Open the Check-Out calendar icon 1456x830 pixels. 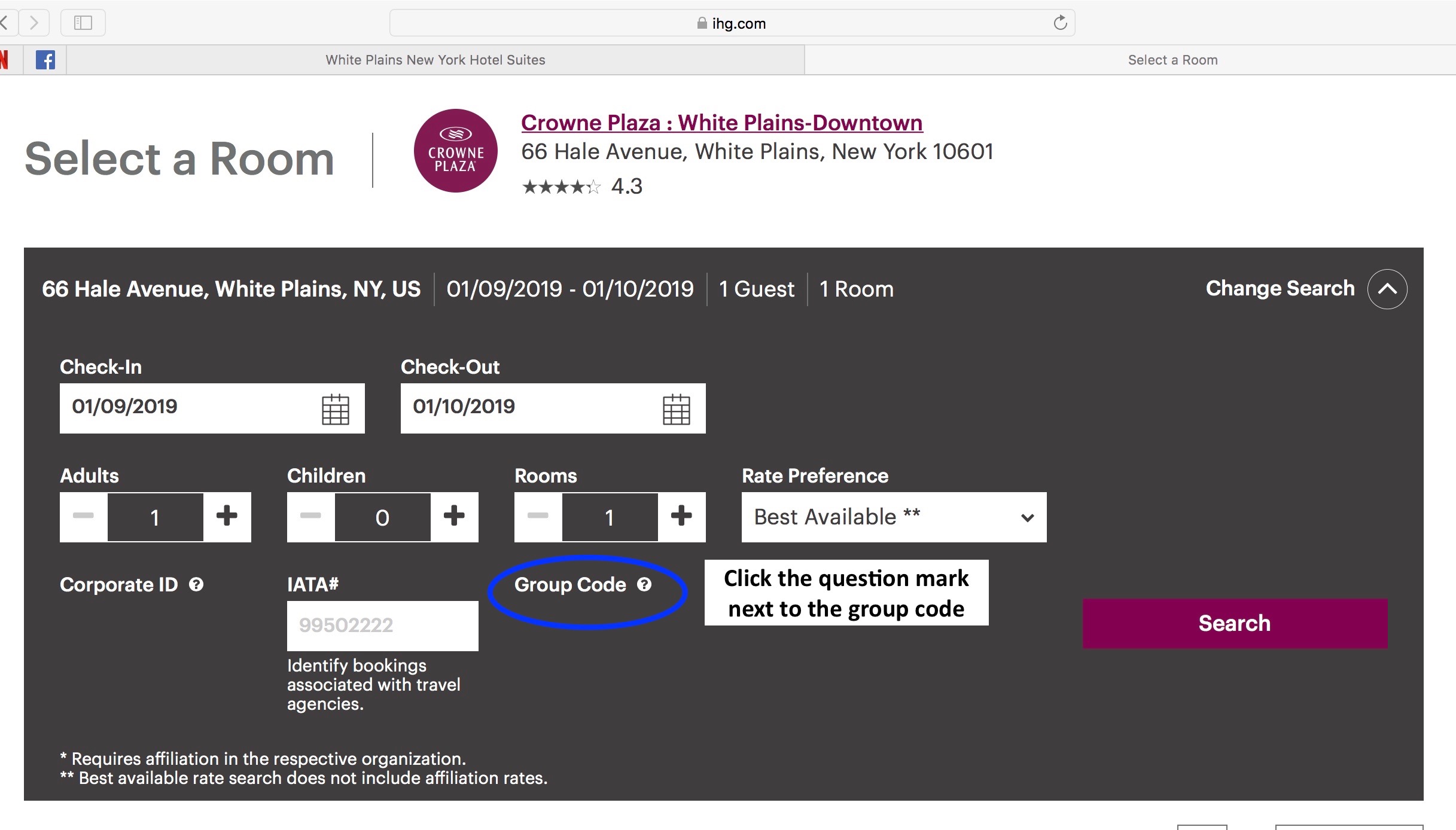click(677, 409)
